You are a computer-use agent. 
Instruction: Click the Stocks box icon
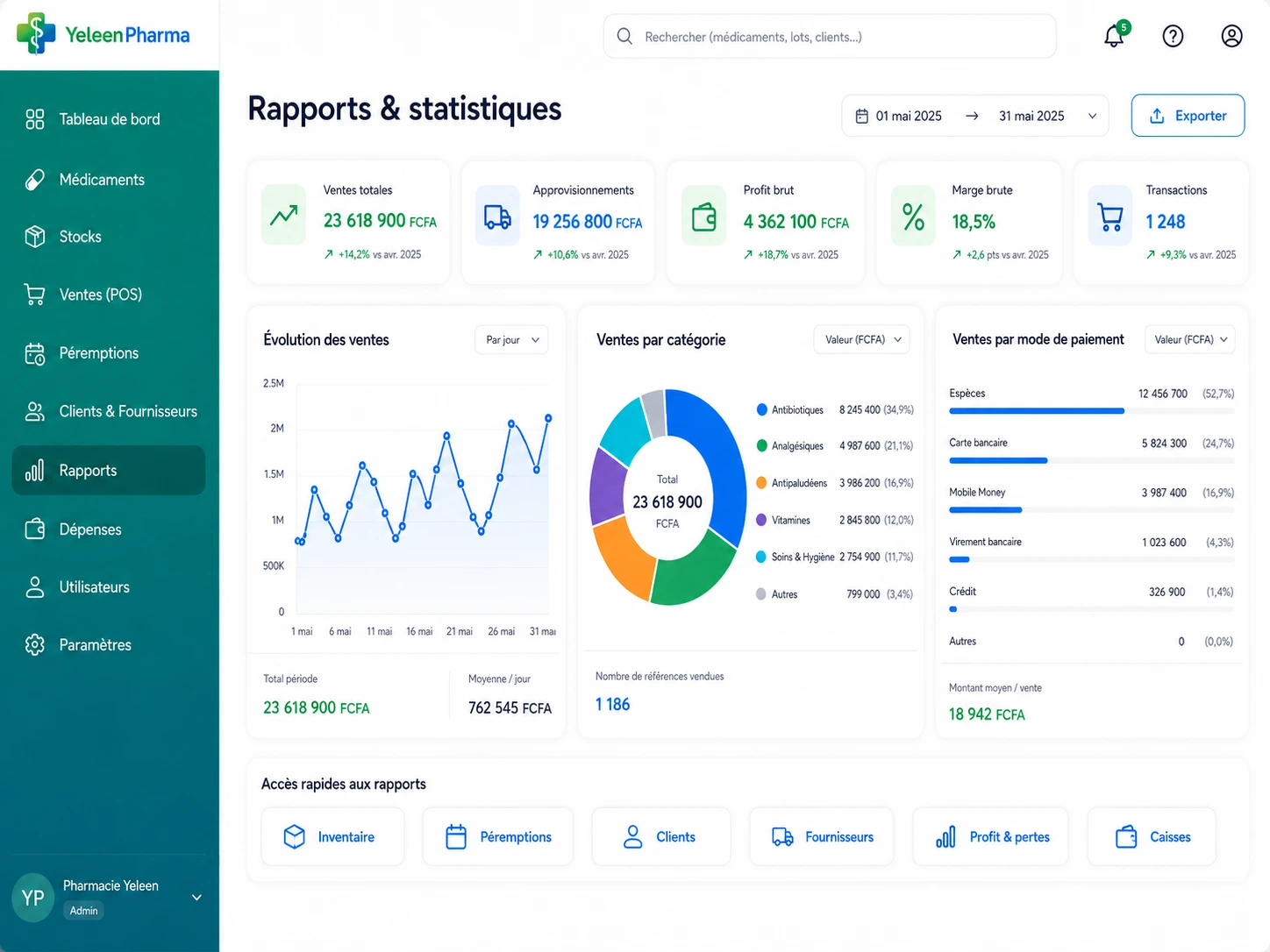35,237
